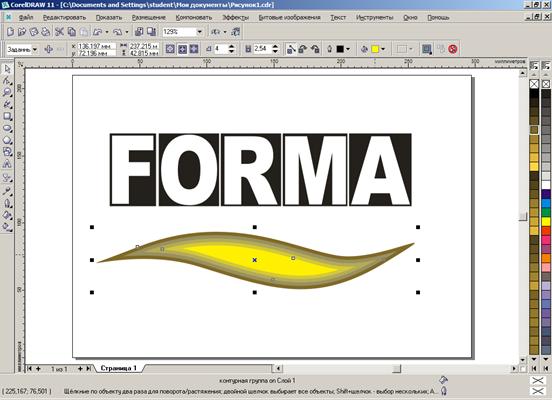Click the Print icon in standard toolbar

tap(46, 32)
